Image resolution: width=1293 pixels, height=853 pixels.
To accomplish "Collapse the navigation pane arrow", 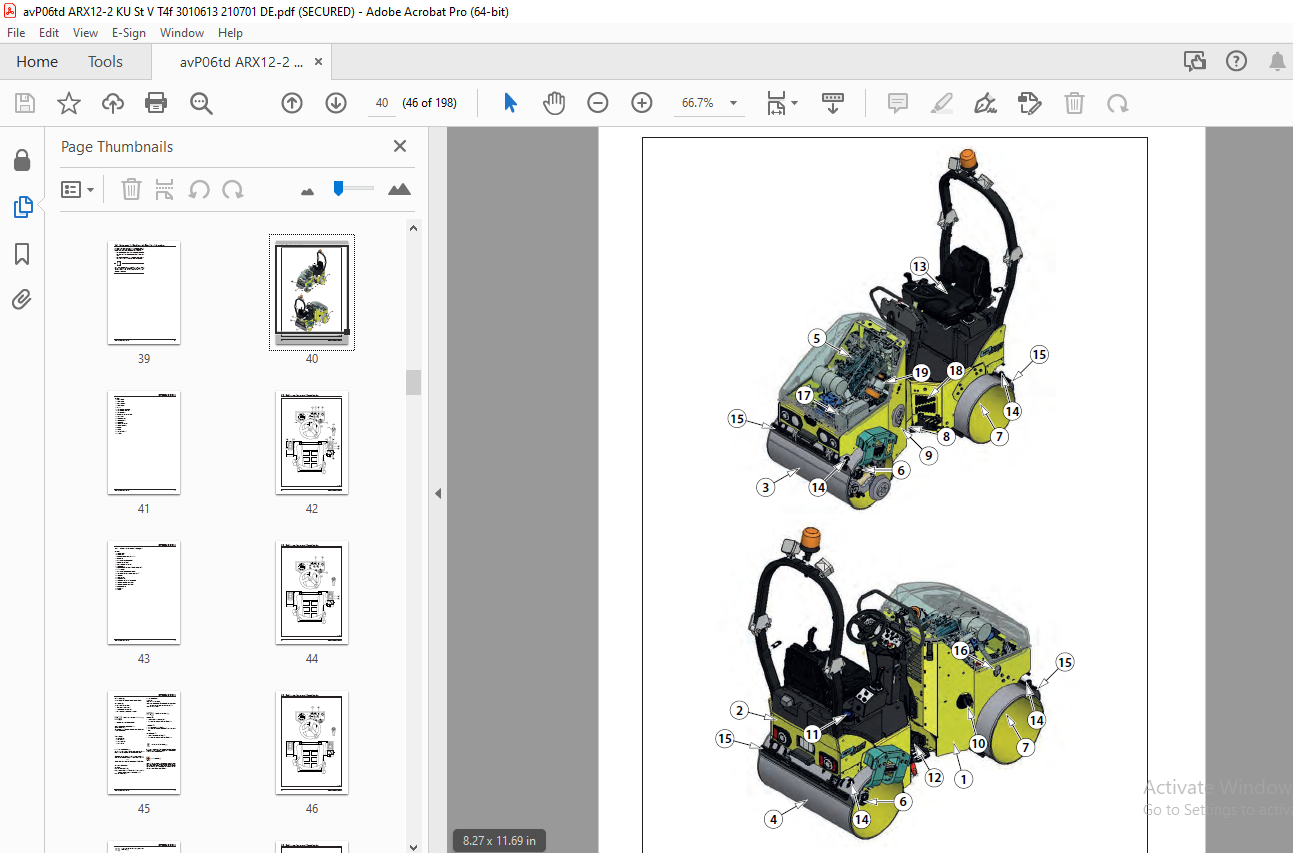I will click(438, 493).
